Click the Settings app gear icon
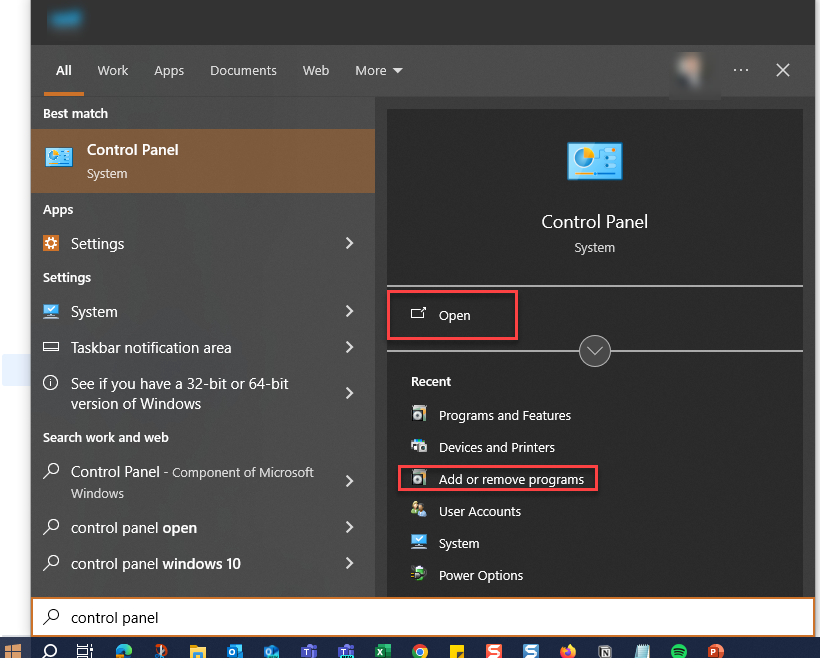The image size is (820, 658). point(51,243)
